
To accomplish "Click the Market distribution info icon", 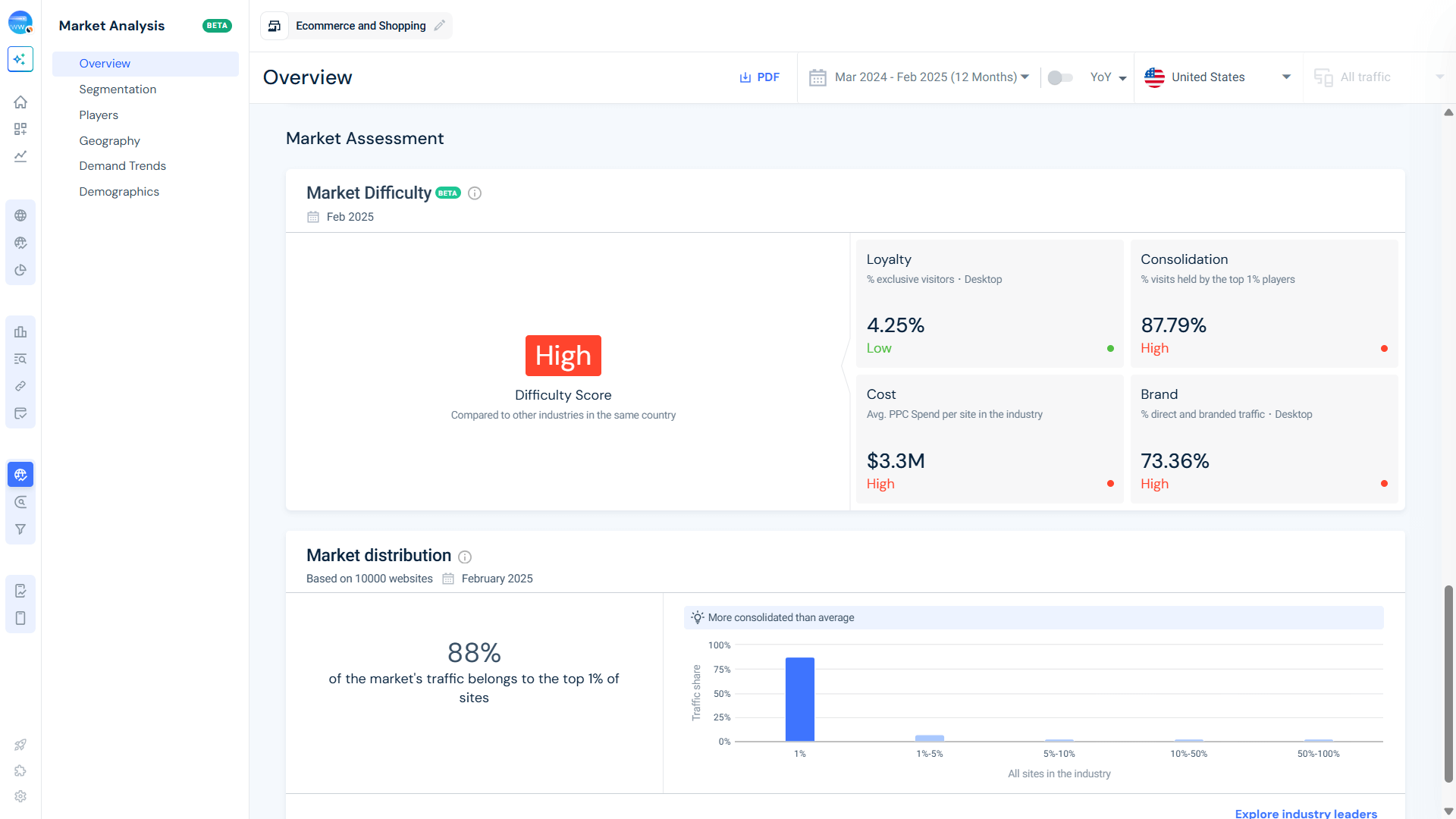I will pyautogui.click(x=465, y=557).
